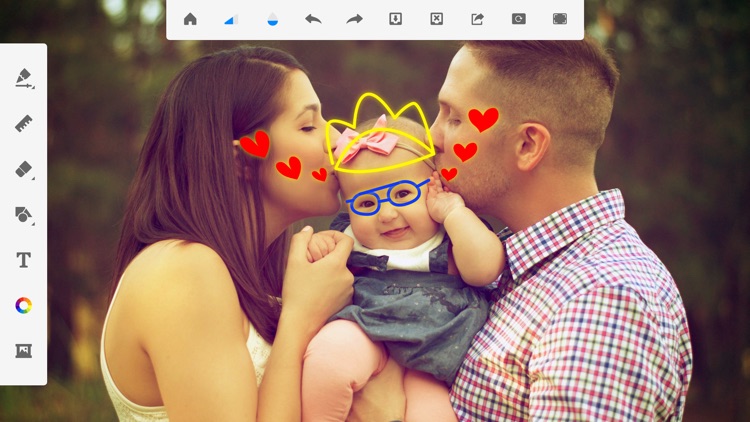This screenshot has width=750, height=422.
Task: Choose the Text tool
Action: [23, 260]
